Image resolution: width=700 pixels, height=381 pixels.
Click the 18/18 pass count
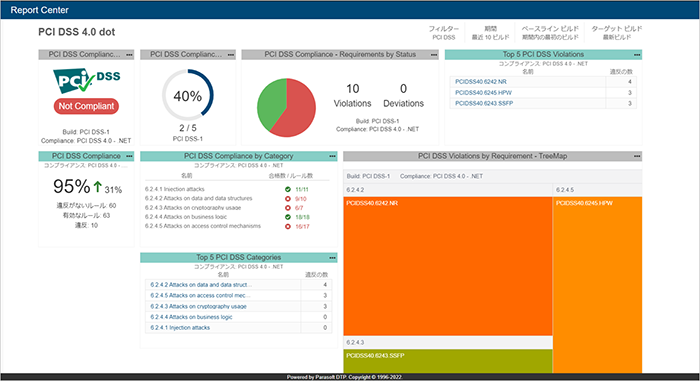[302, 217]
